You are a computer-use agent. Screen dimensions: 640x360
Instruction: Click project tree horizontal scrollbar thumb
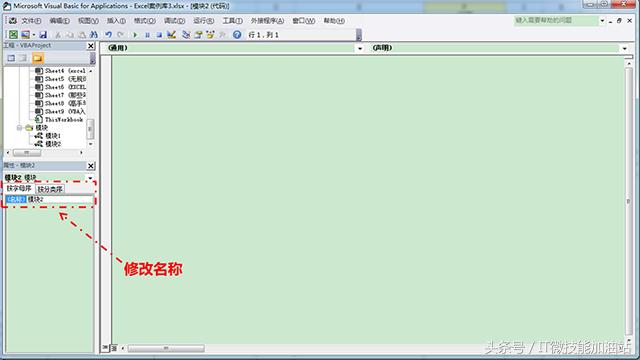[x=27, y=153]
